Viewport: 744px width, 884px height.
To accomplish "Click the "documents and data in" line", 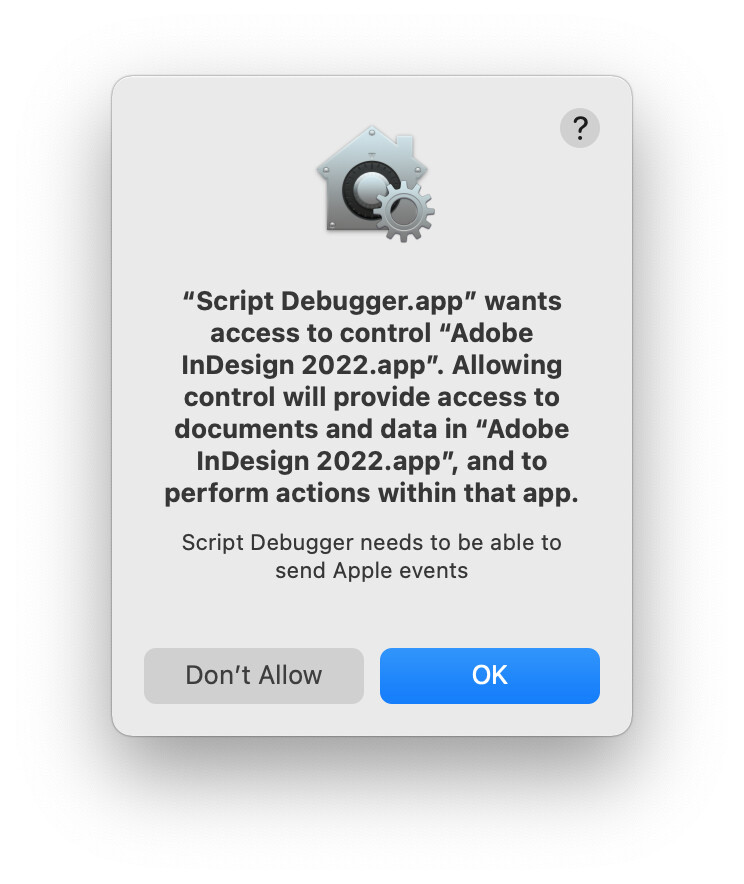I will tap(321, 430).
